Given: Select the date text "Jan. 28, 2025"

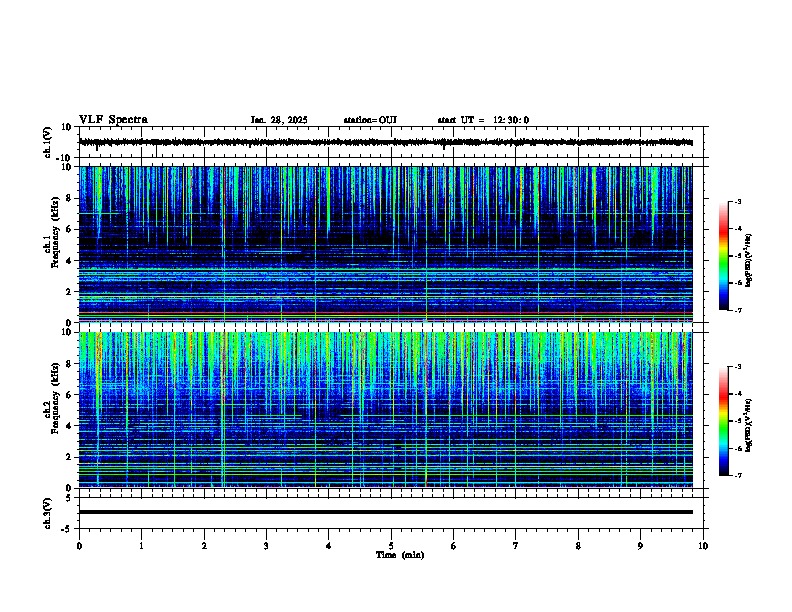Looking at the screenshot, I should pyautogui.click(x=279, y=120).
